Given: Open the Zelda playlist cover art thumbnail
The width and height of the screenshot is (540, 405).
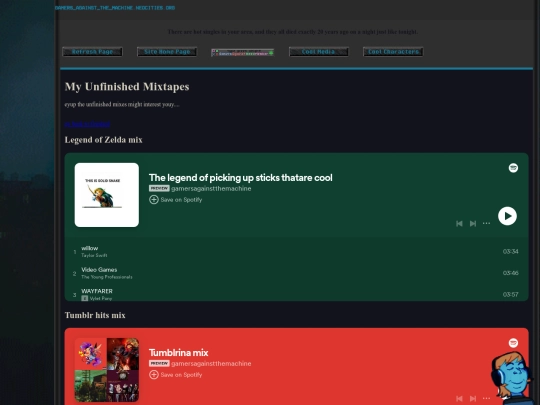Looking at the screenshot, I should pos(107,195).
